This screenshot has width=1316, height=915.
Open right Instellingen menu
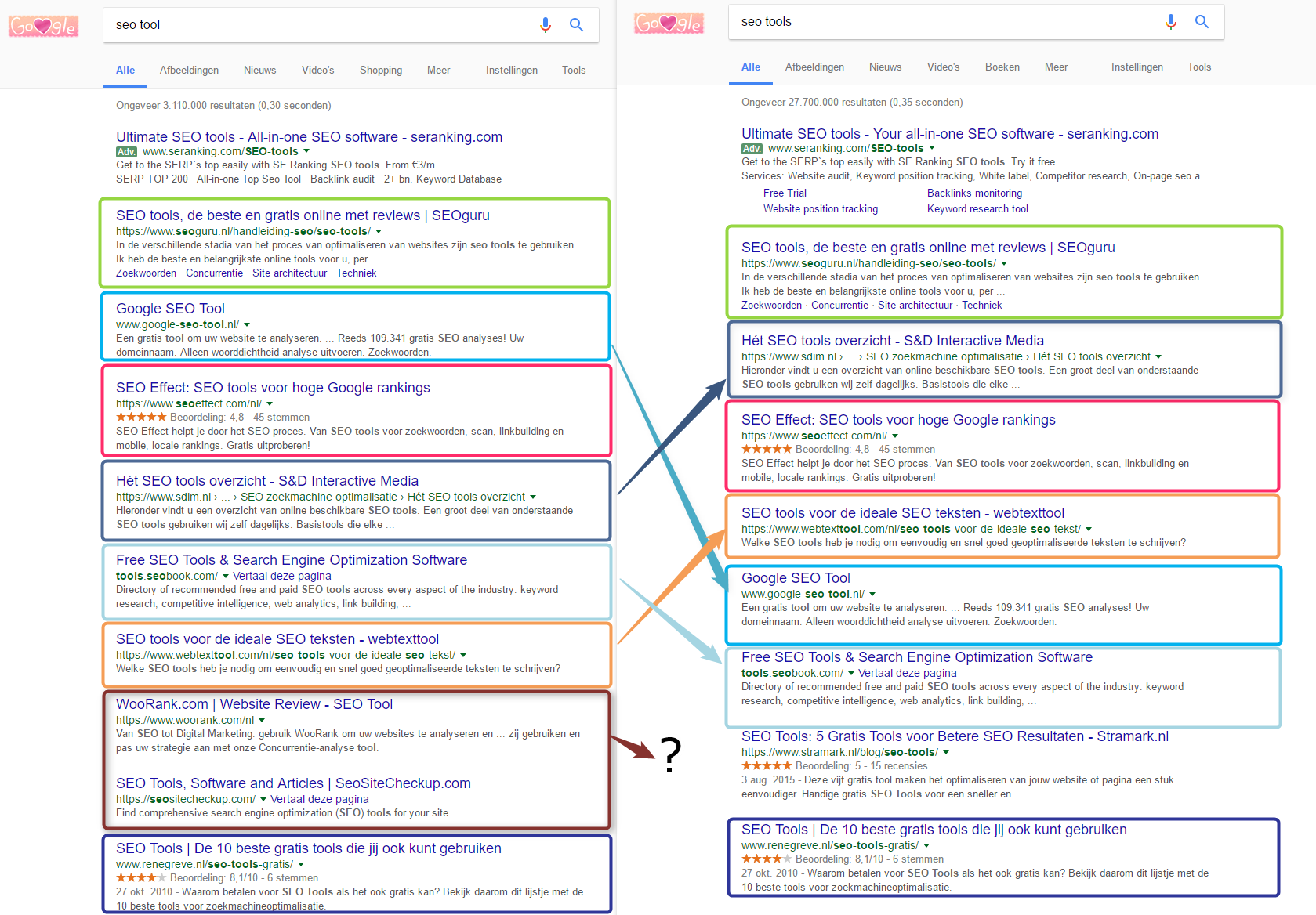[x=1137, y=67]
